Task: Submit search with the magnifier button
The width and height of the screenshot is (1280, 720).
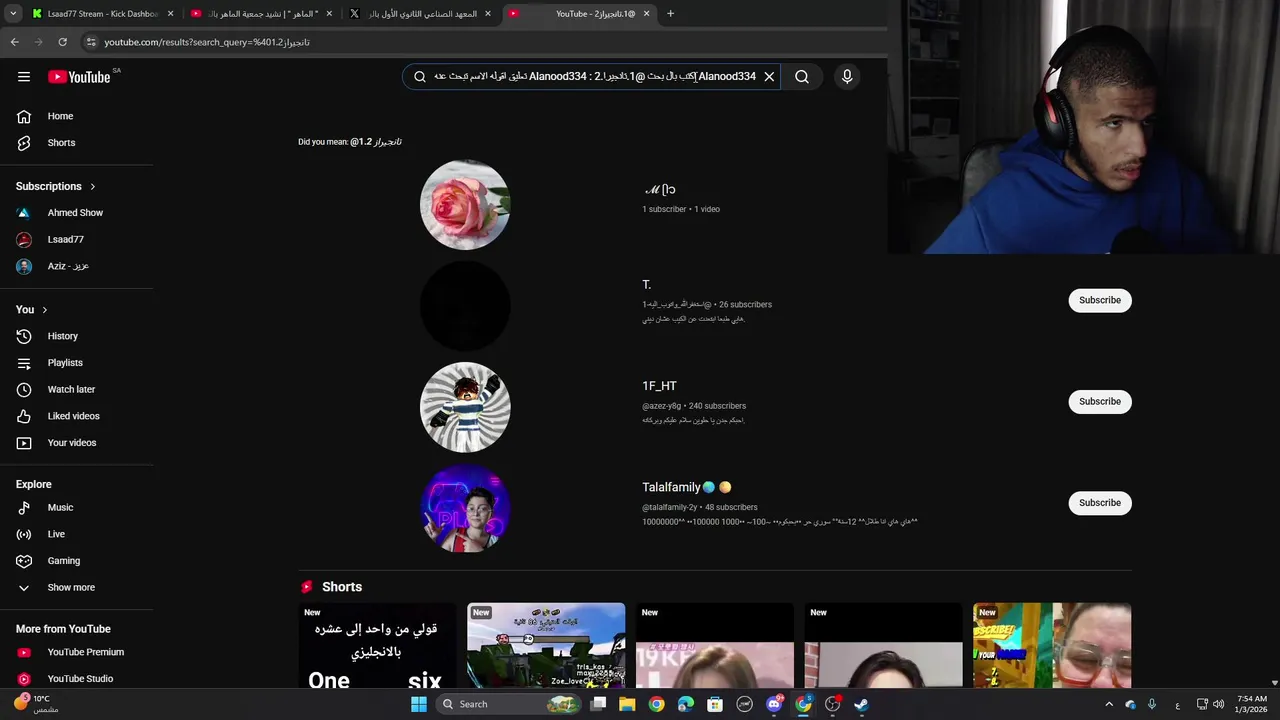Action: coord(802,77)
